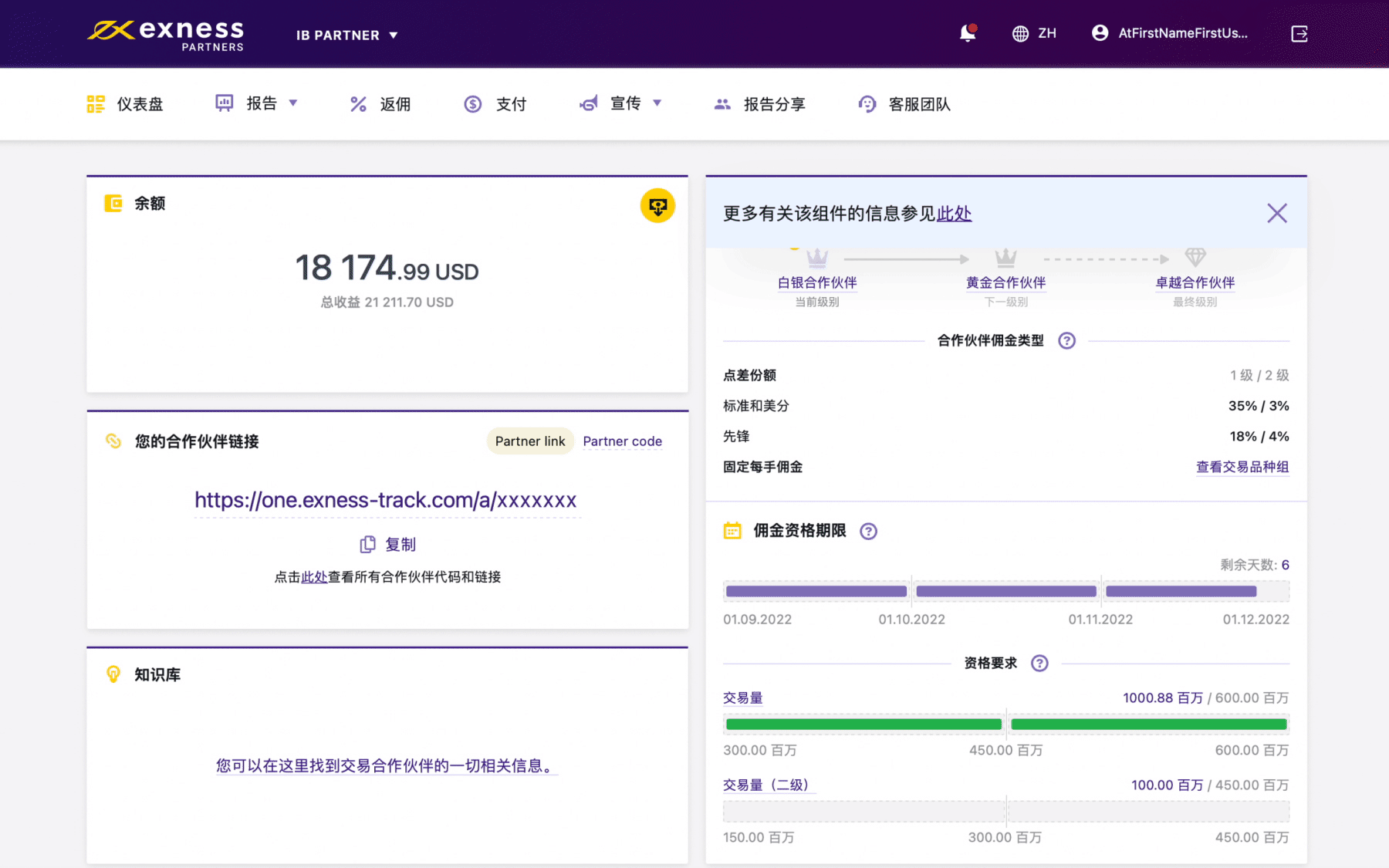Change language via ZH selector

1034,33
